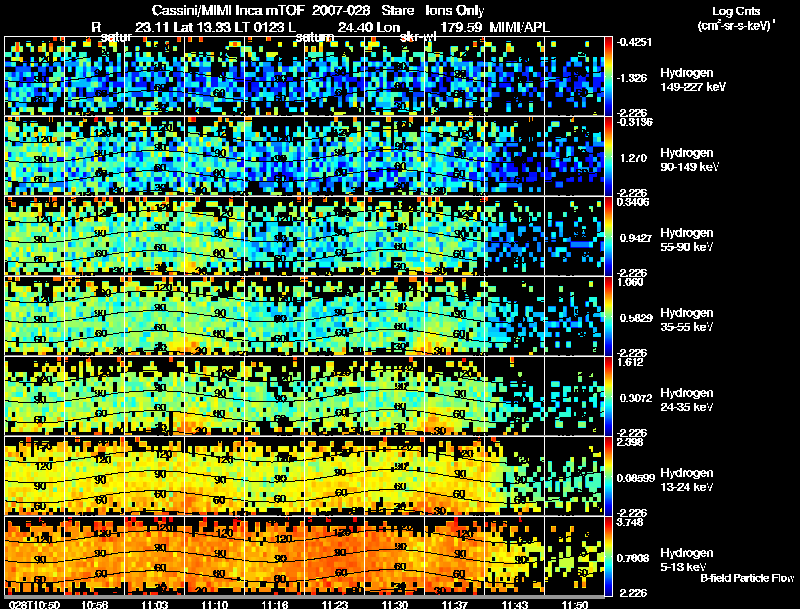Image resolution: width=800 pixels, height=609 pixels.
Task: Click the 0.3406 color scale value
Action: (x=633, y=202)
